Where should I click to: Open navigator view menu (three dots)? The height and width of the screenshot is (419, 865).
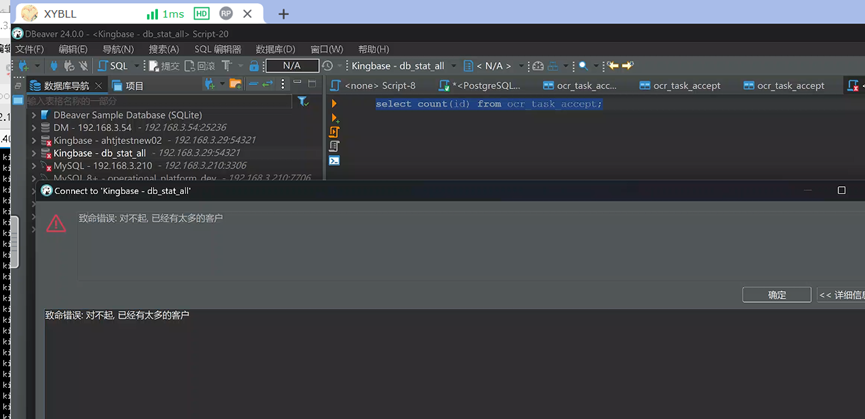283,84
